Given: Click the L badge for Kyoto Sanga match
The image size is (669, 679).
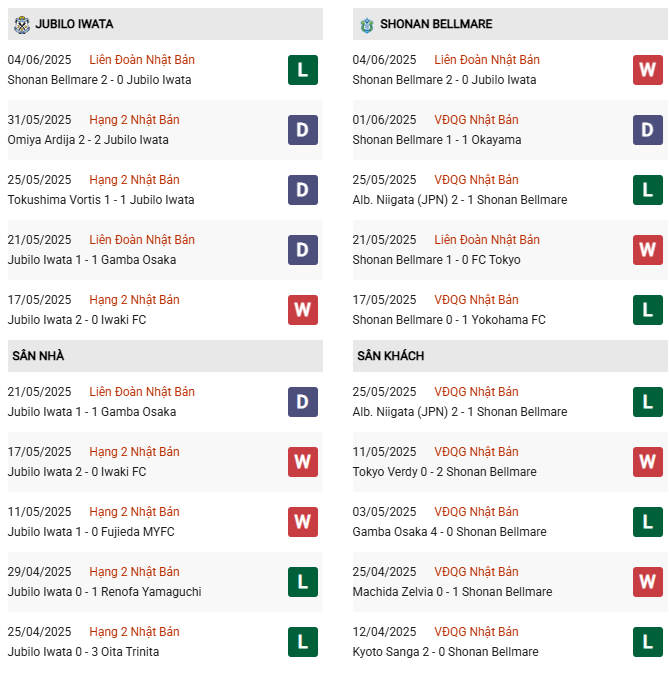Looking at the screenshot, I should [x=647, y=642].
